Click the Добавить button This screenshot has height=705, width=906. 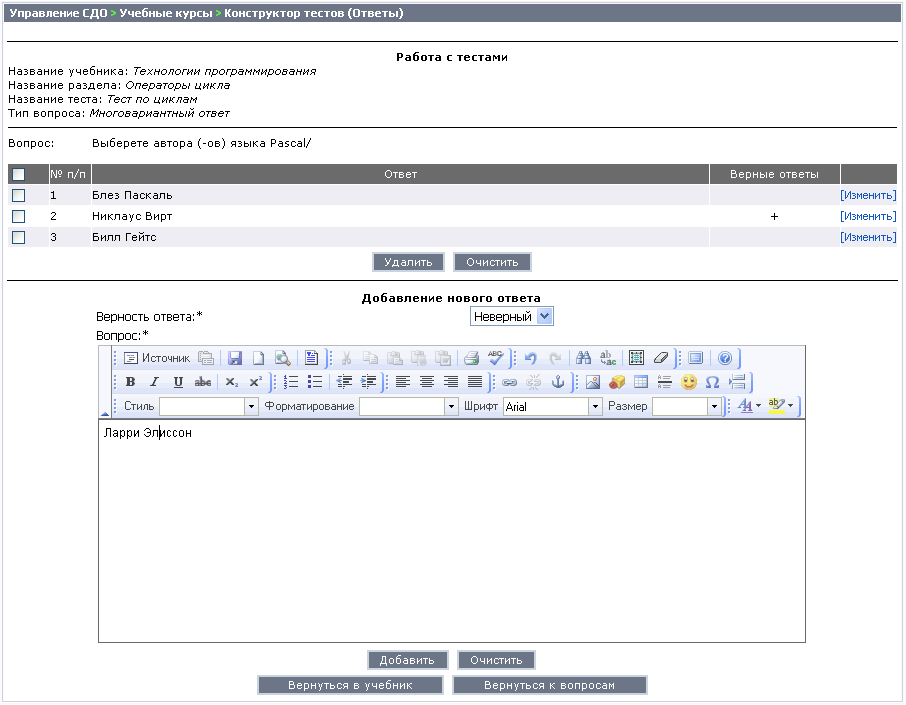pos(407,660)
